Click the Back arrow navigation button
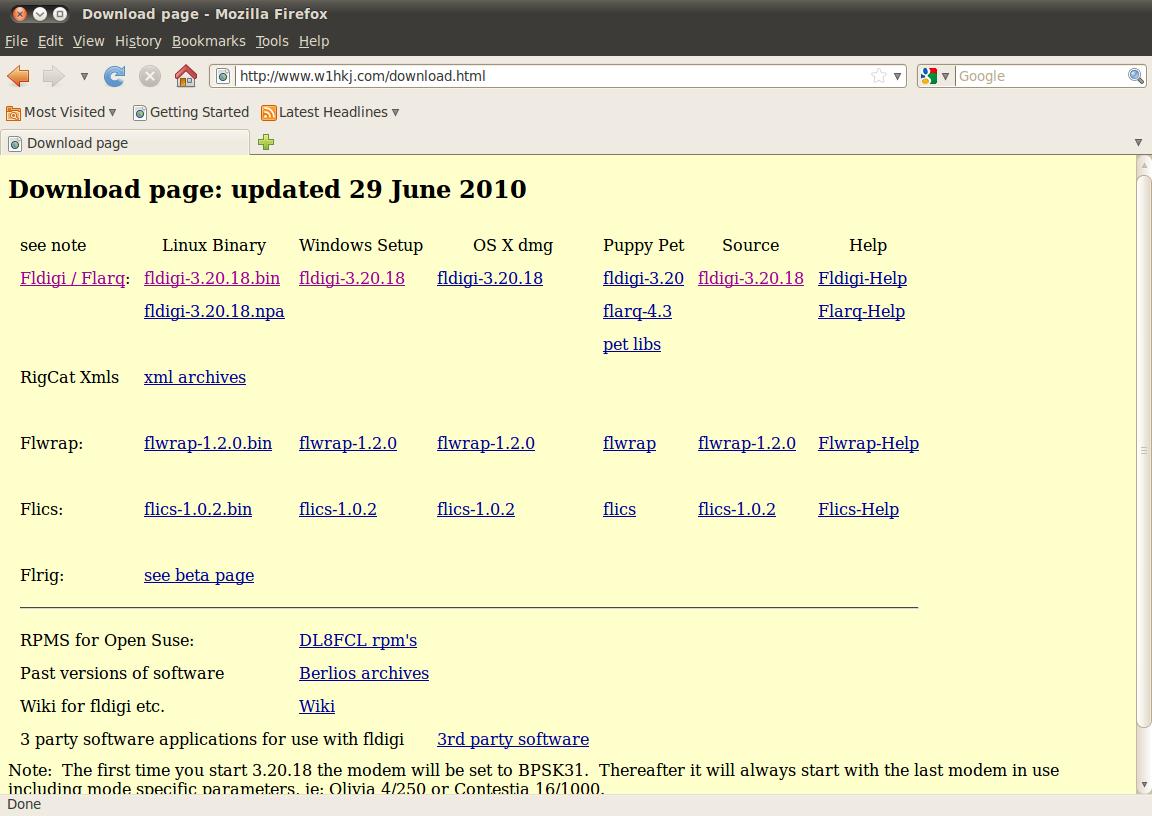The height and width of the screenshot is (816, 1152). pos(18,76)
